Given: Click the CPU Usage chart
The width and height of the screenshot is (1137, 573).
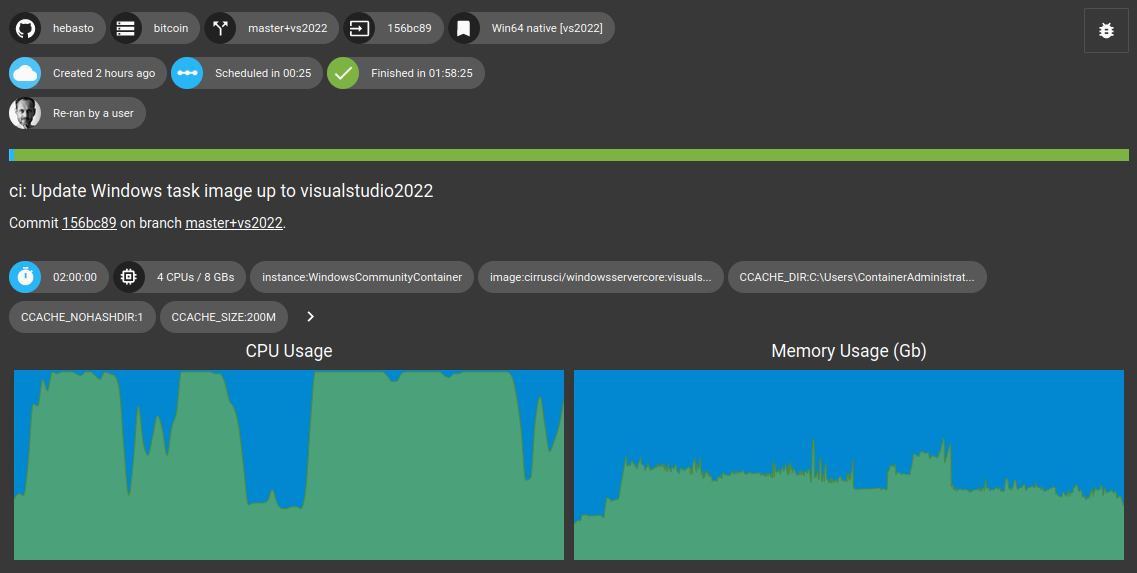Looking at the screenshot, I should pos(289,465).
